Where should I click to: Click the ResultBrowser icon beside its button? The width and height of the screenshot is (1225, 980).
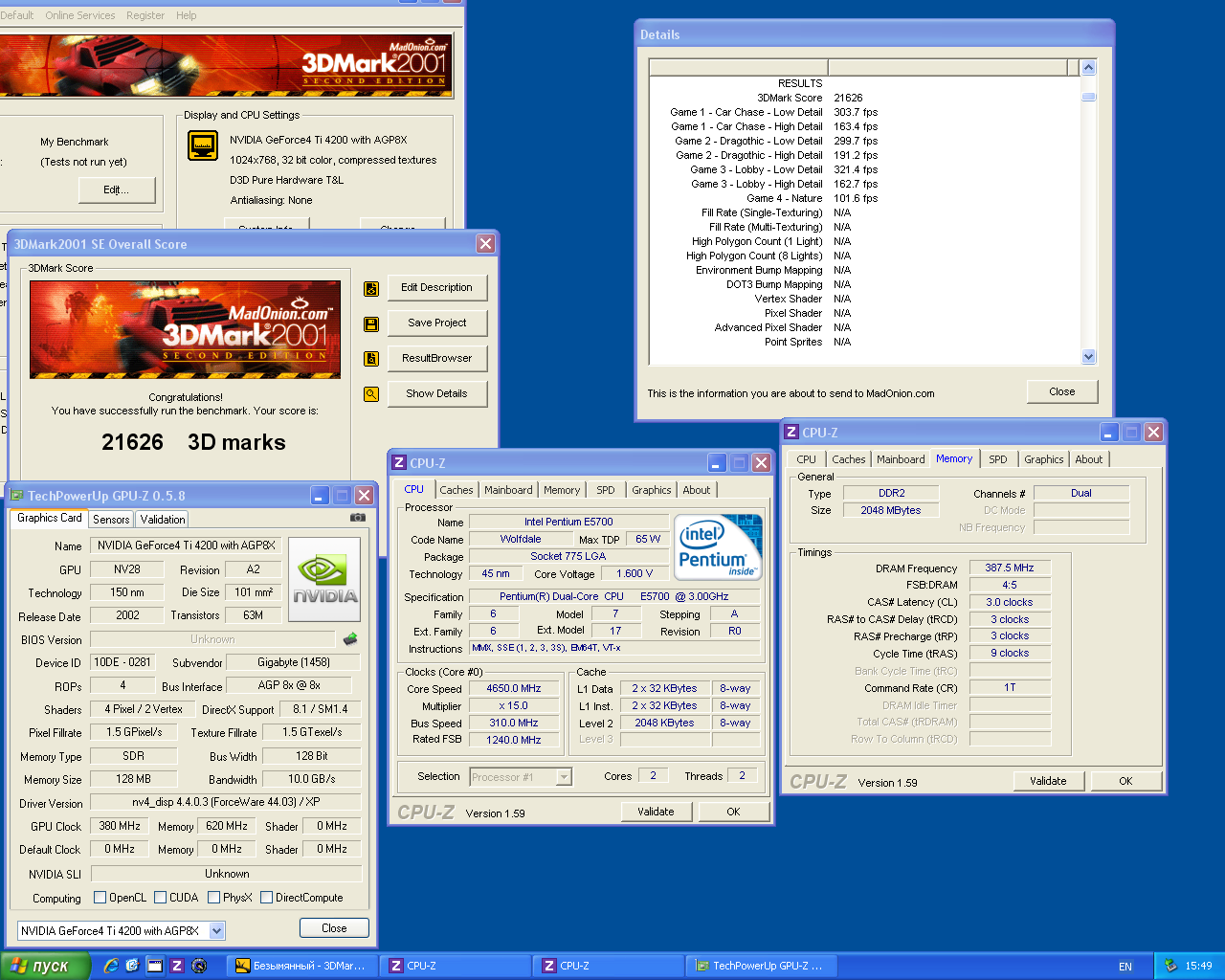371,359
